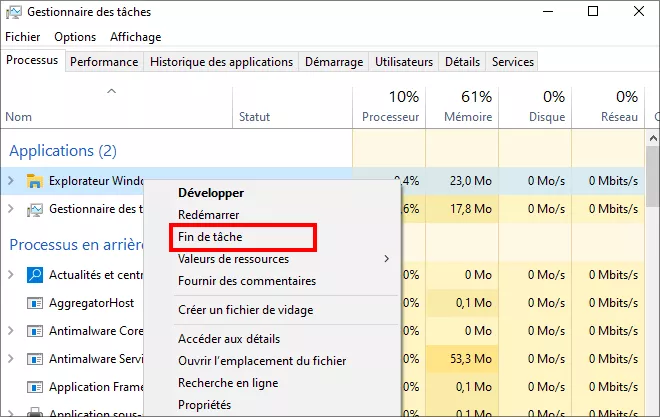Click the Applications (2) group heading

pos(63,151)
